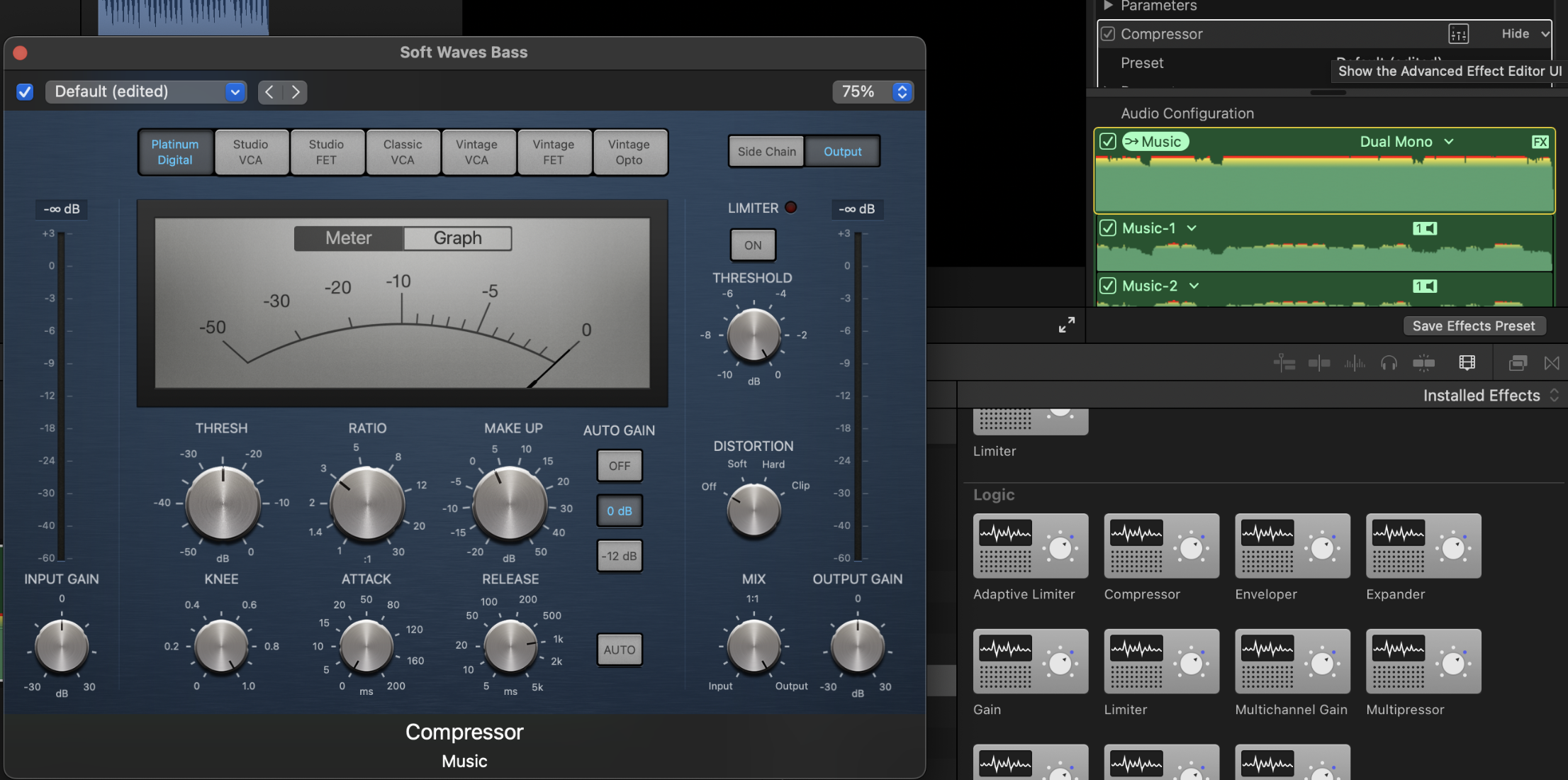Turn the limiter ON button
The width and height of the screenshot is (1568, 780).
752,245
